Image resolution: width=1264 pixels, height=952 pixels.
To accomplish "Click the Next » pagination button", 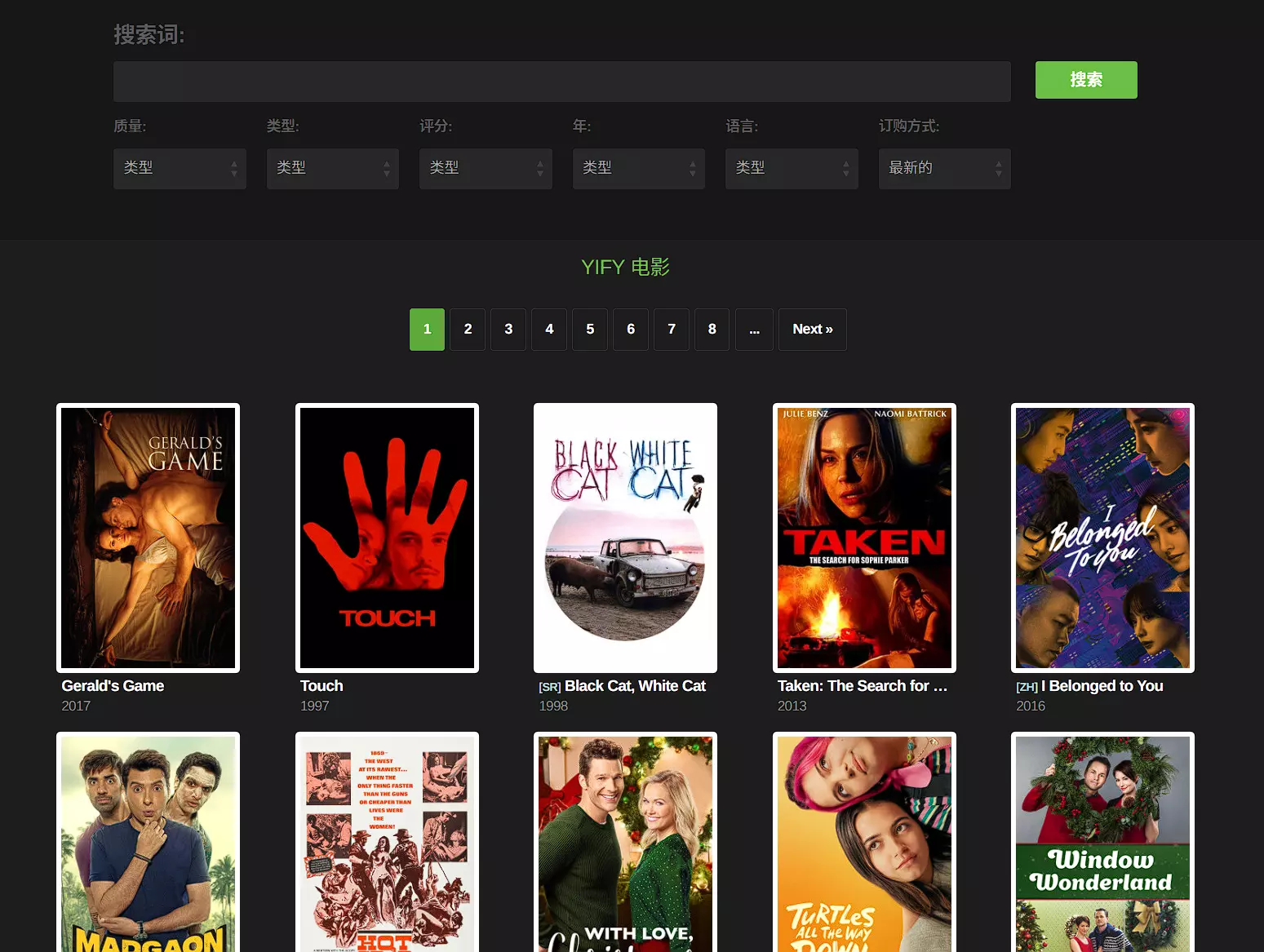I will [x=812, y=330].
